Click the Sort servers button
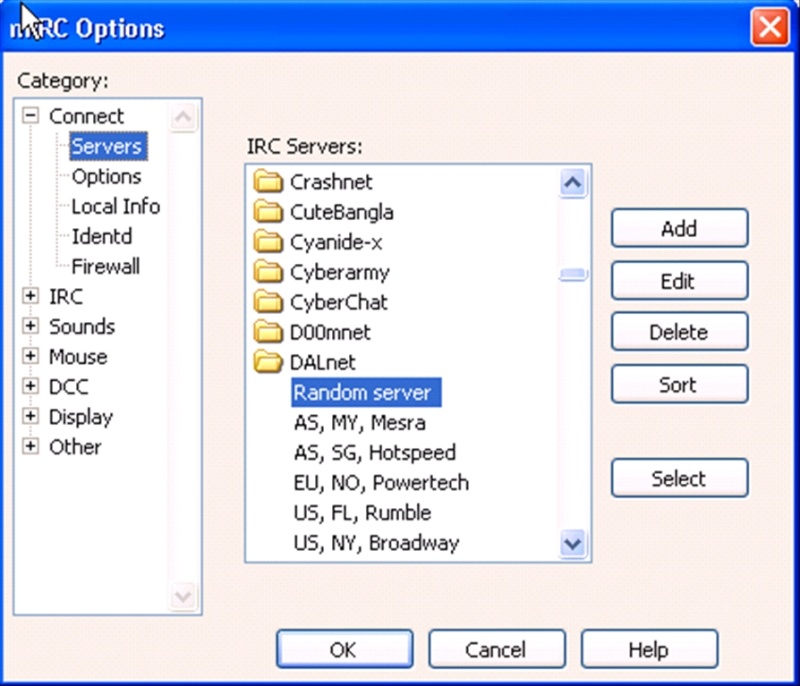This screenshot has height=686, width=800. (680, 384)
